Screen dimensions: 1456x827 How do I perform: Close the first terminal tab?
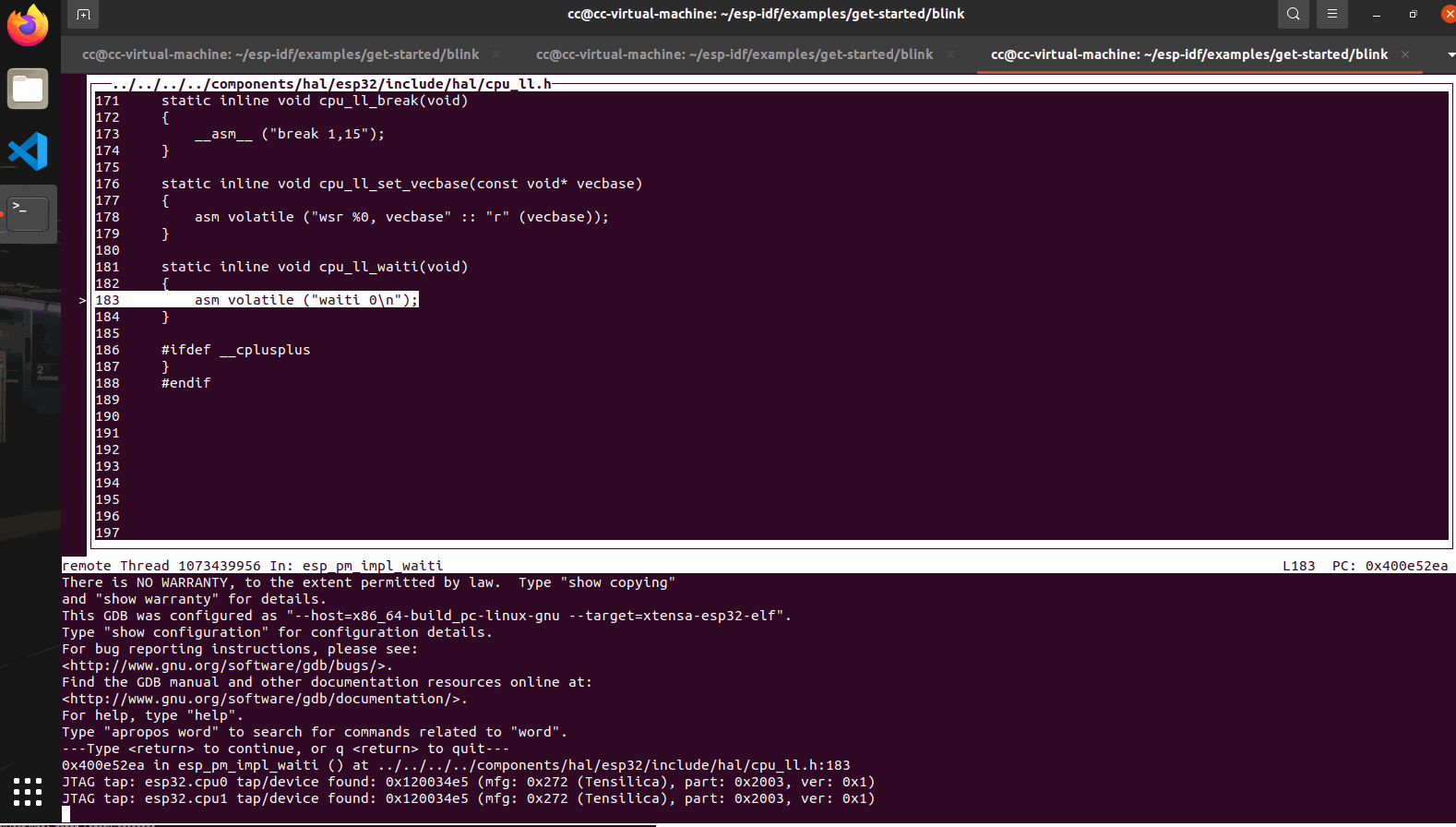[x=496, y=54]
